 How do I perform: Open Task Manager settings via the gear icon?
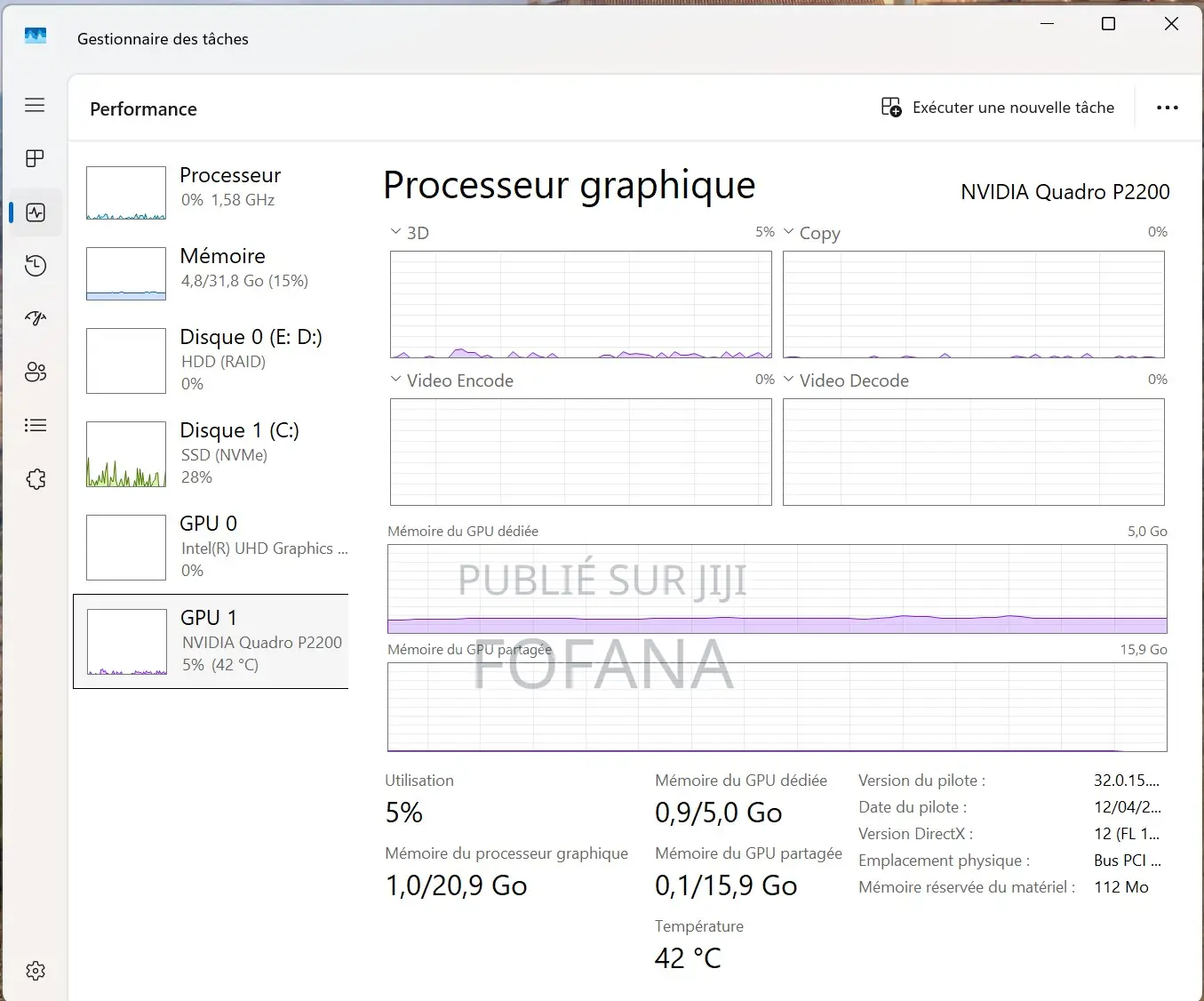(35, 970)
